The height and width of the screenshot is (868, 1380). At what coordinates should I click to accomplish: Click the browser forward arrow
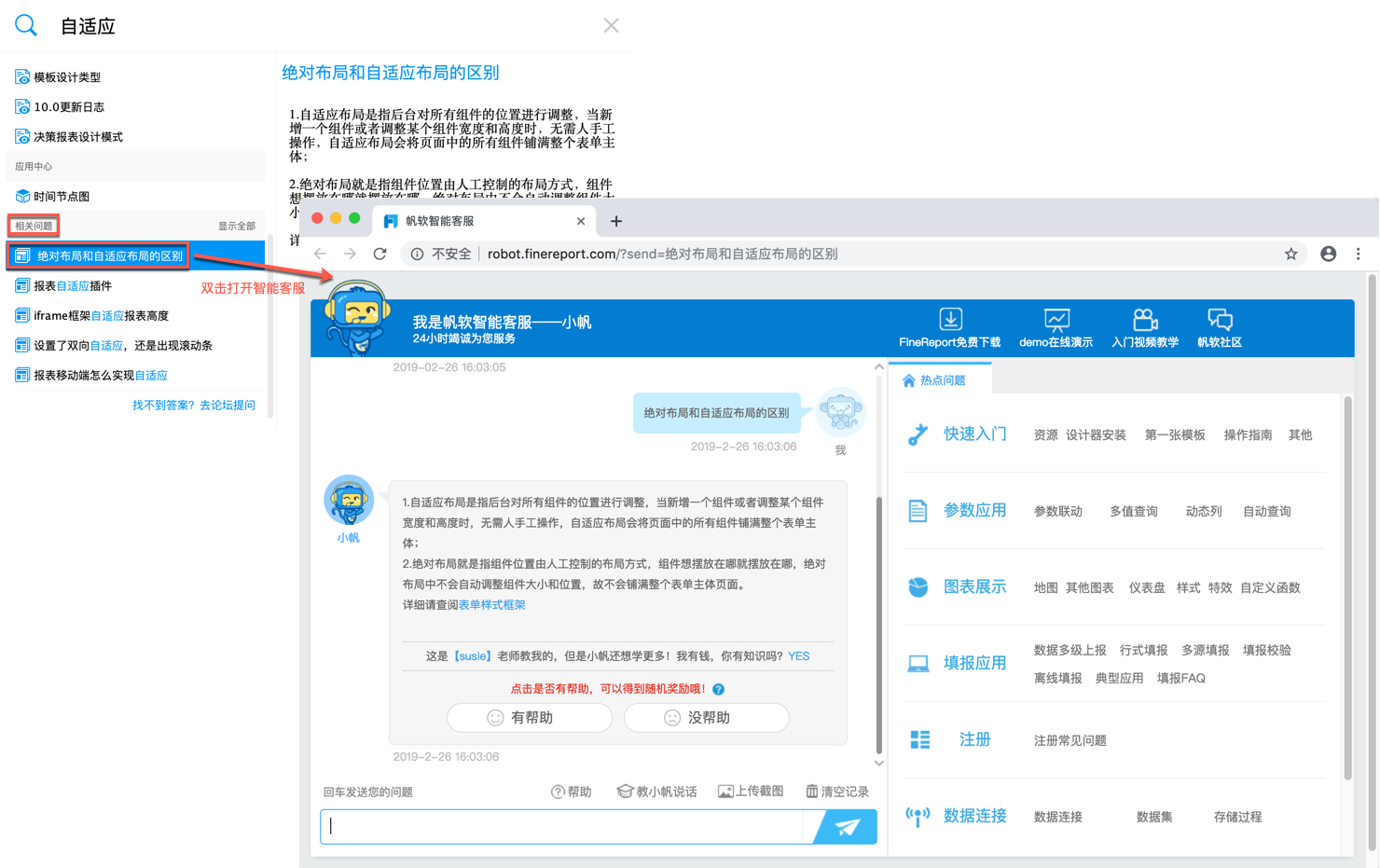(x=350, y=254)
